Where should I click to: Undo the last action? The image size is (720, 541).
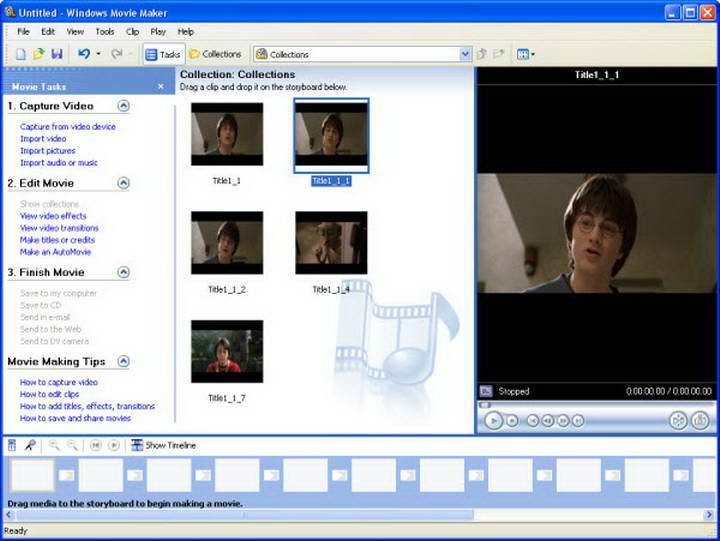tap(84, 54)
